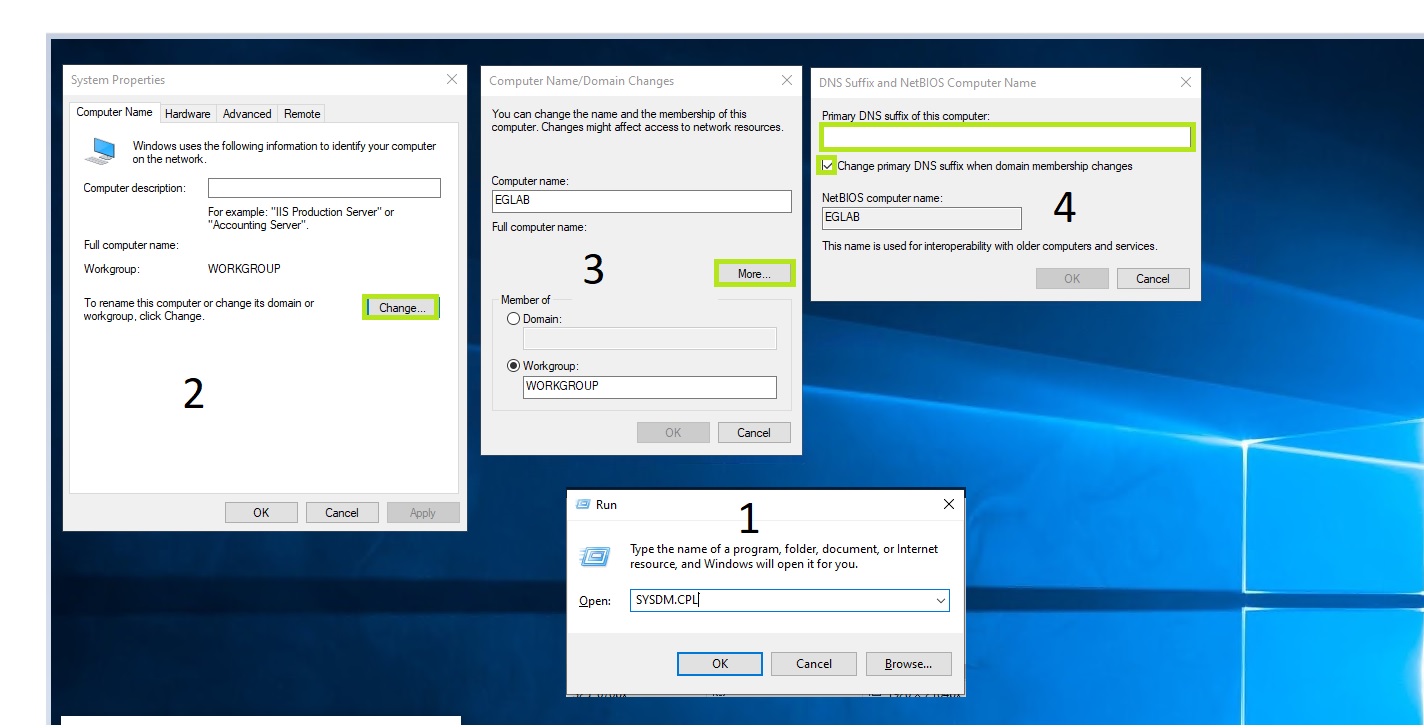Click the NetBIOS computer name field
1424x728 pixels.
(x=922, y=218)
